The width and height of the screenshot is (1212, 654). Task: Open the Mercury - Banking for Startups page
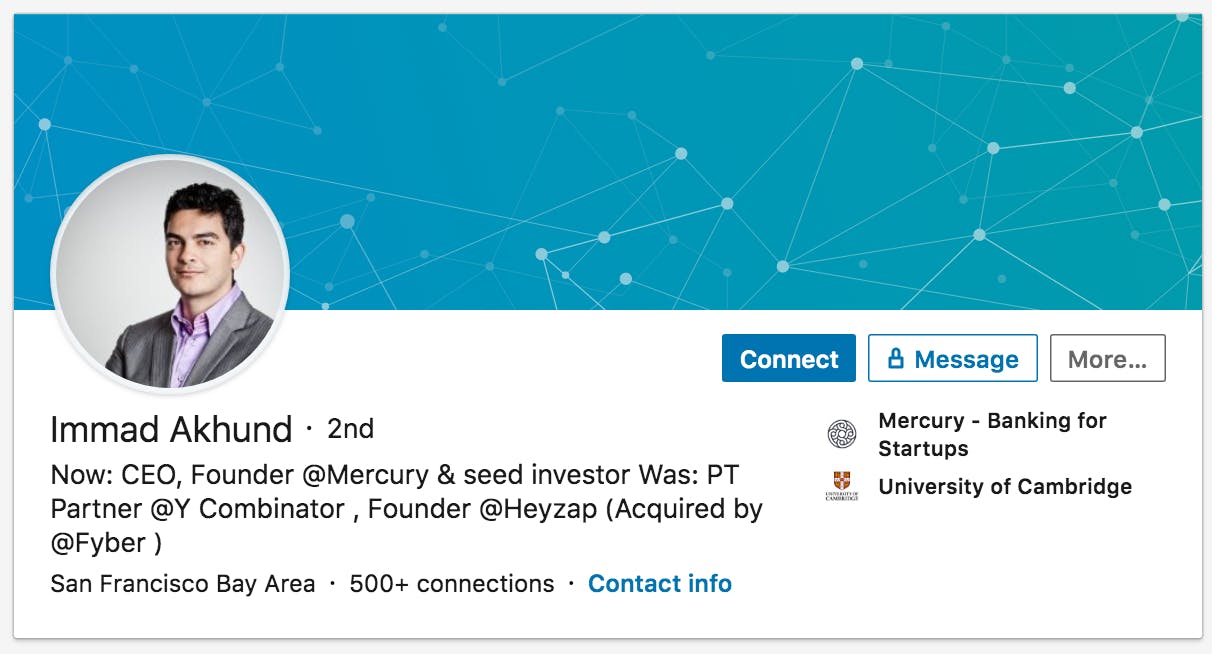point(993,434)
